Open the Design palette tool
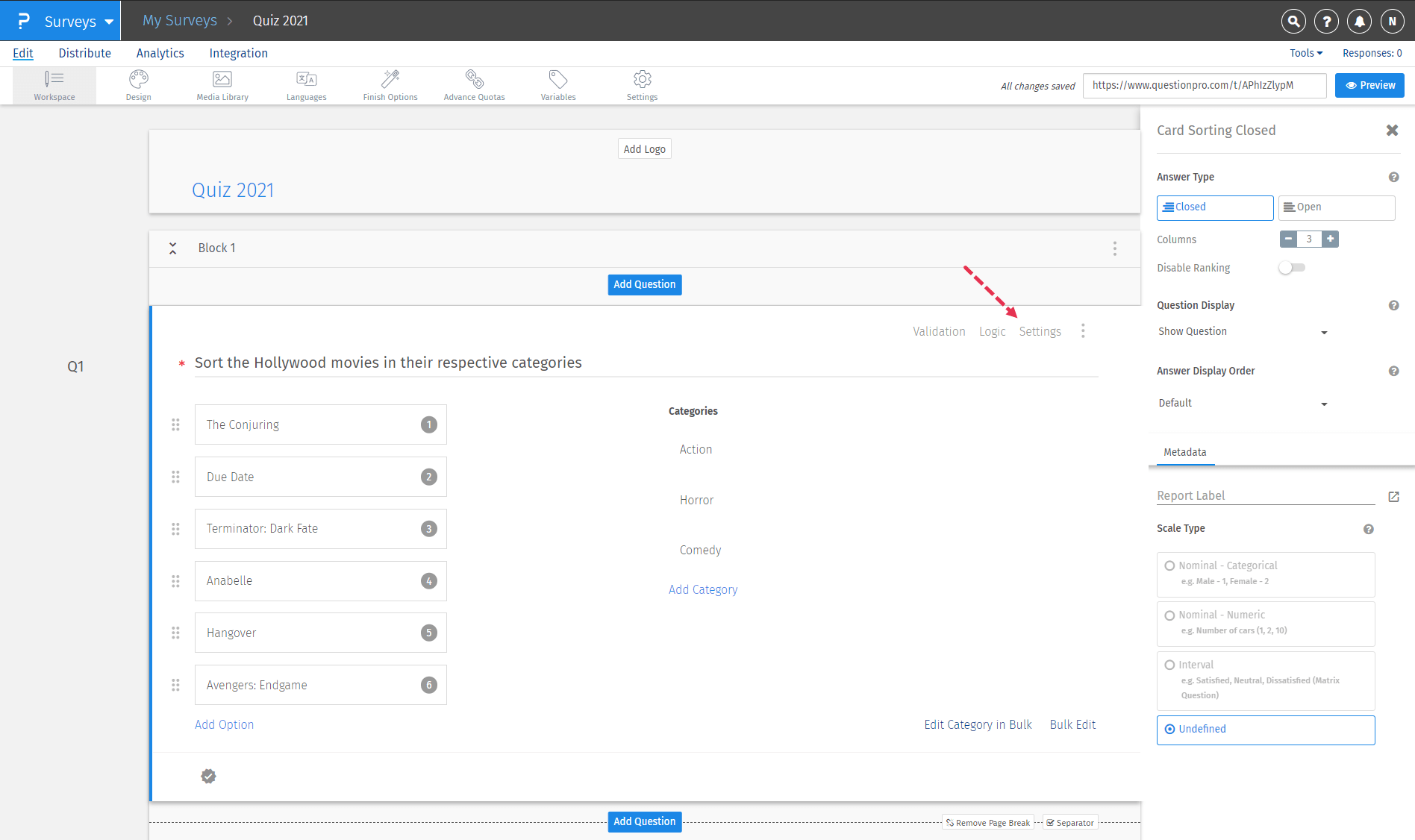1415x840 pixels. click(x=138, y=85)
